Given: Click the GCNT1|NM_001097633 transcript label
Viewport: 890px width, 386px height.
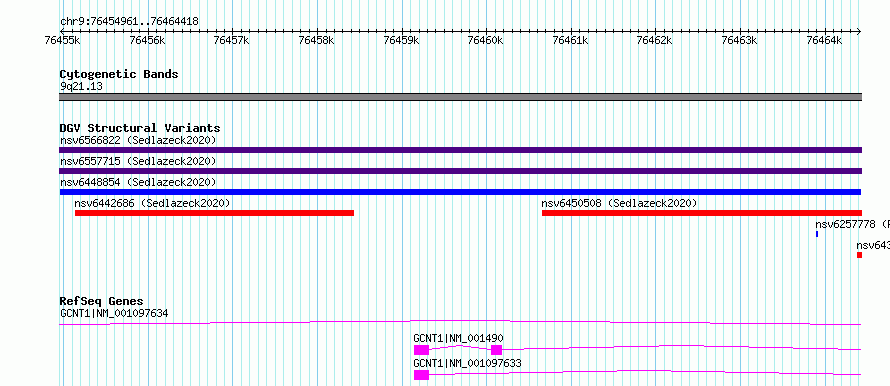Looking at the screenshot, I should pos(467,363).
